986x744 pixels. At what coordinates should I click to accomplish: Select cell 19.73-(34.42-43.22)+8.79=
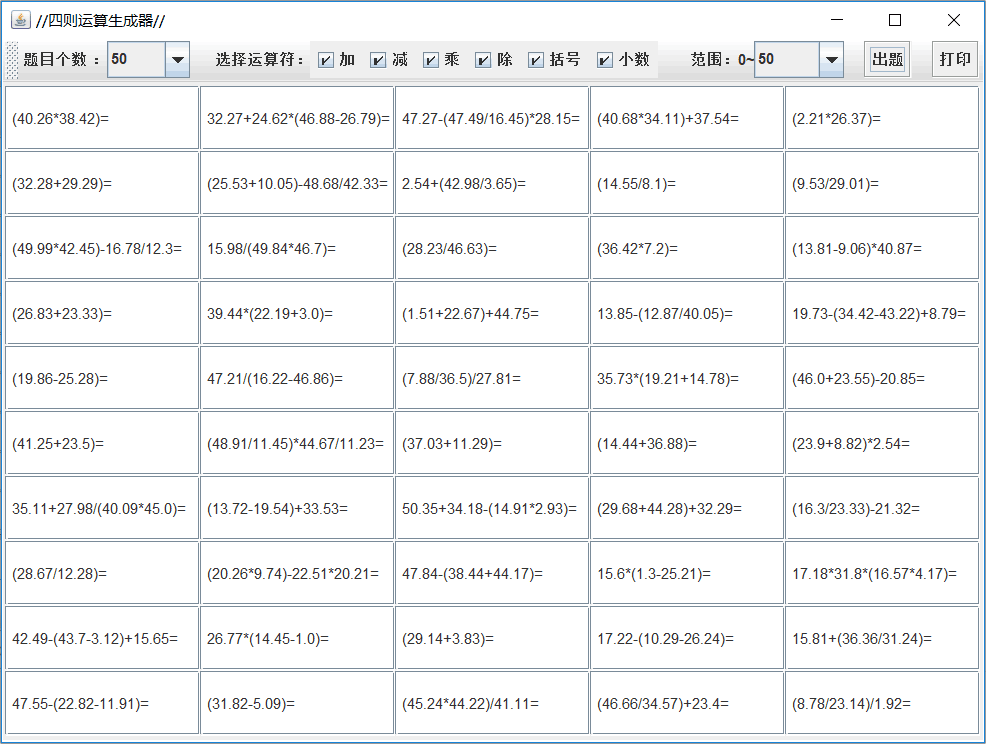pyautogui.click(x=882, y=313)
